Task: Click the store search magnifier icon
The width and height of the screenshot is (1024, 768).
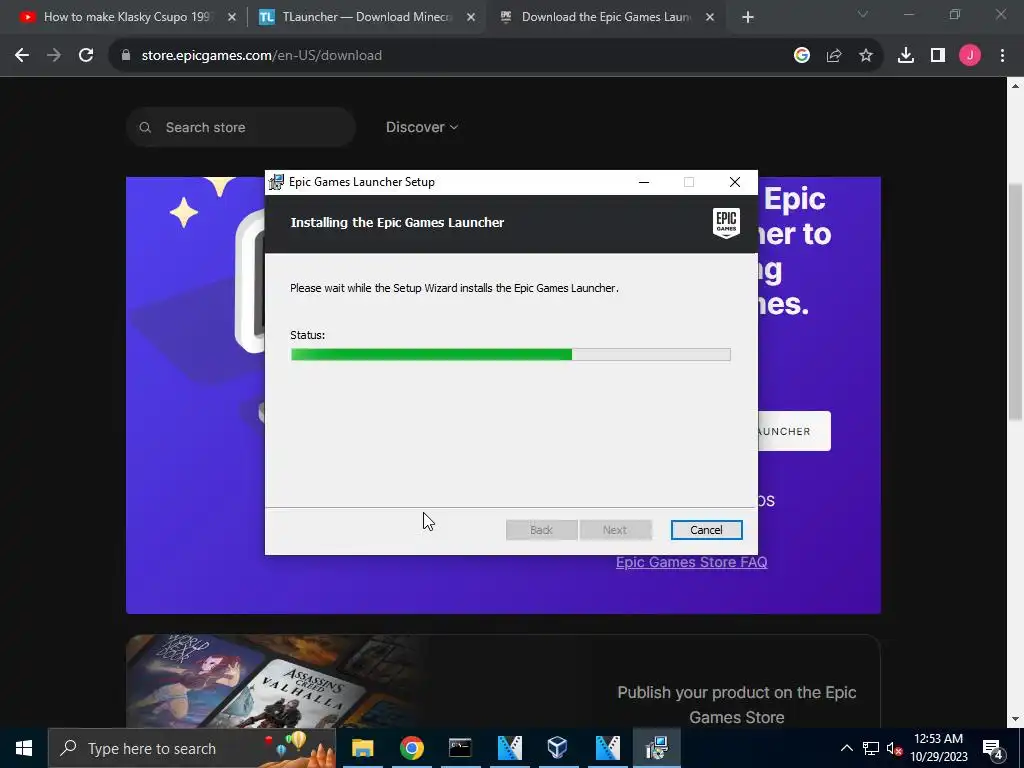Action: point(145,127)
